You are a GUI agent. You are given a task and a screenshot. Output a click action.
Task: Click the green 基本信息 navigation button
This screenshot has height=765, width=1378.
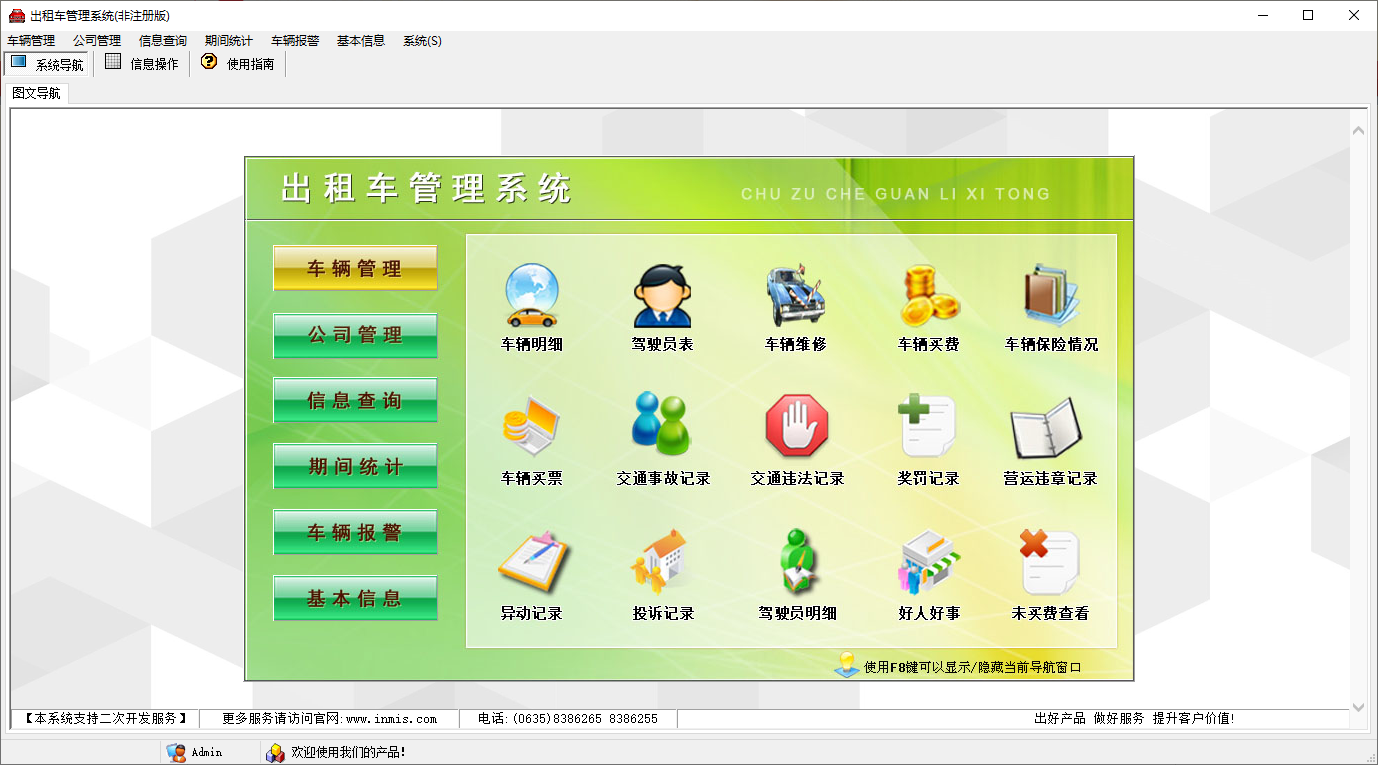point(355,599)
